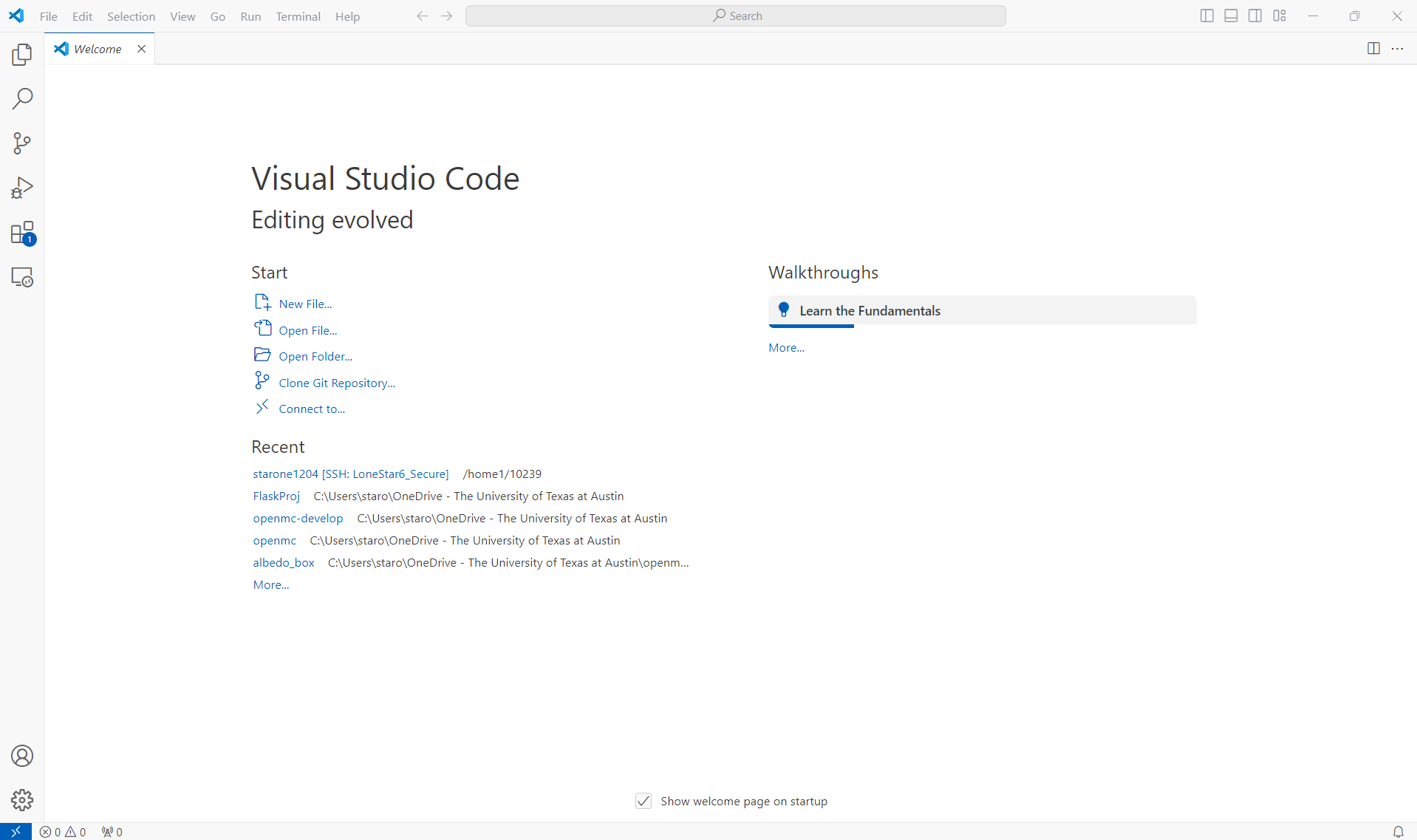The height and width of the screenshot is (840, 1417).
Task: Toggle secondary side bar layout button
Action: pyautogui.click(x=1255, y=16)
